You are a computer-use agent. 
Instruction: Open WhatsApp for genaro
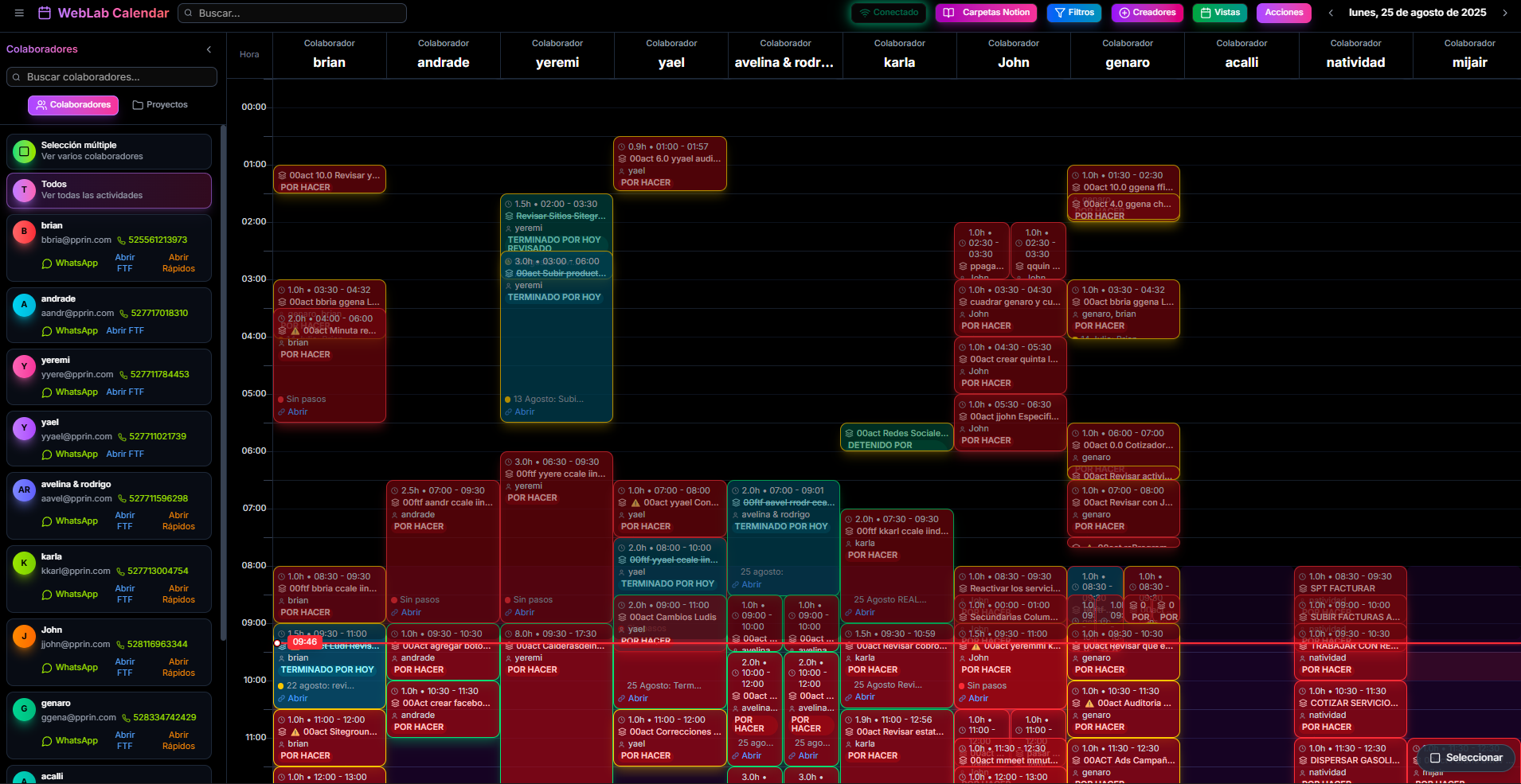coord(70,741)
